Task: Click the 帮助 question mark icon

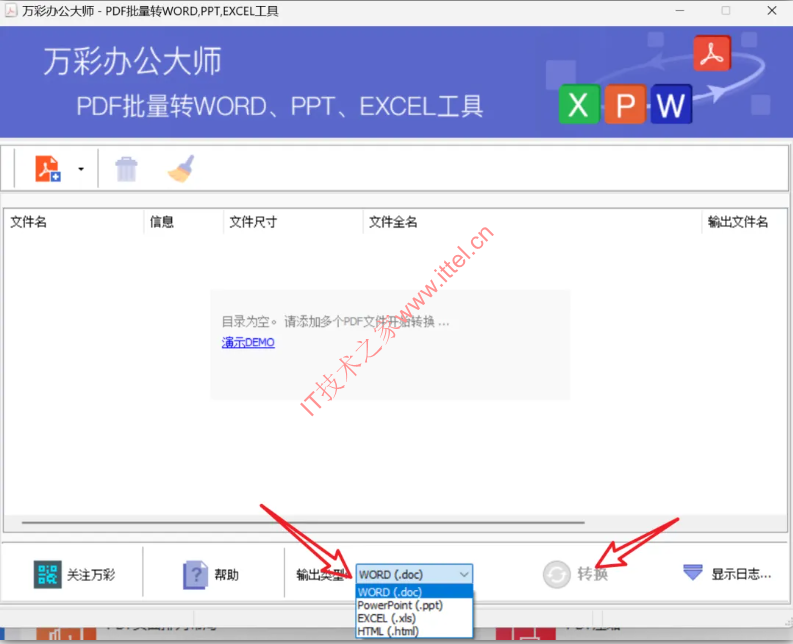Action: click(195, 575)
